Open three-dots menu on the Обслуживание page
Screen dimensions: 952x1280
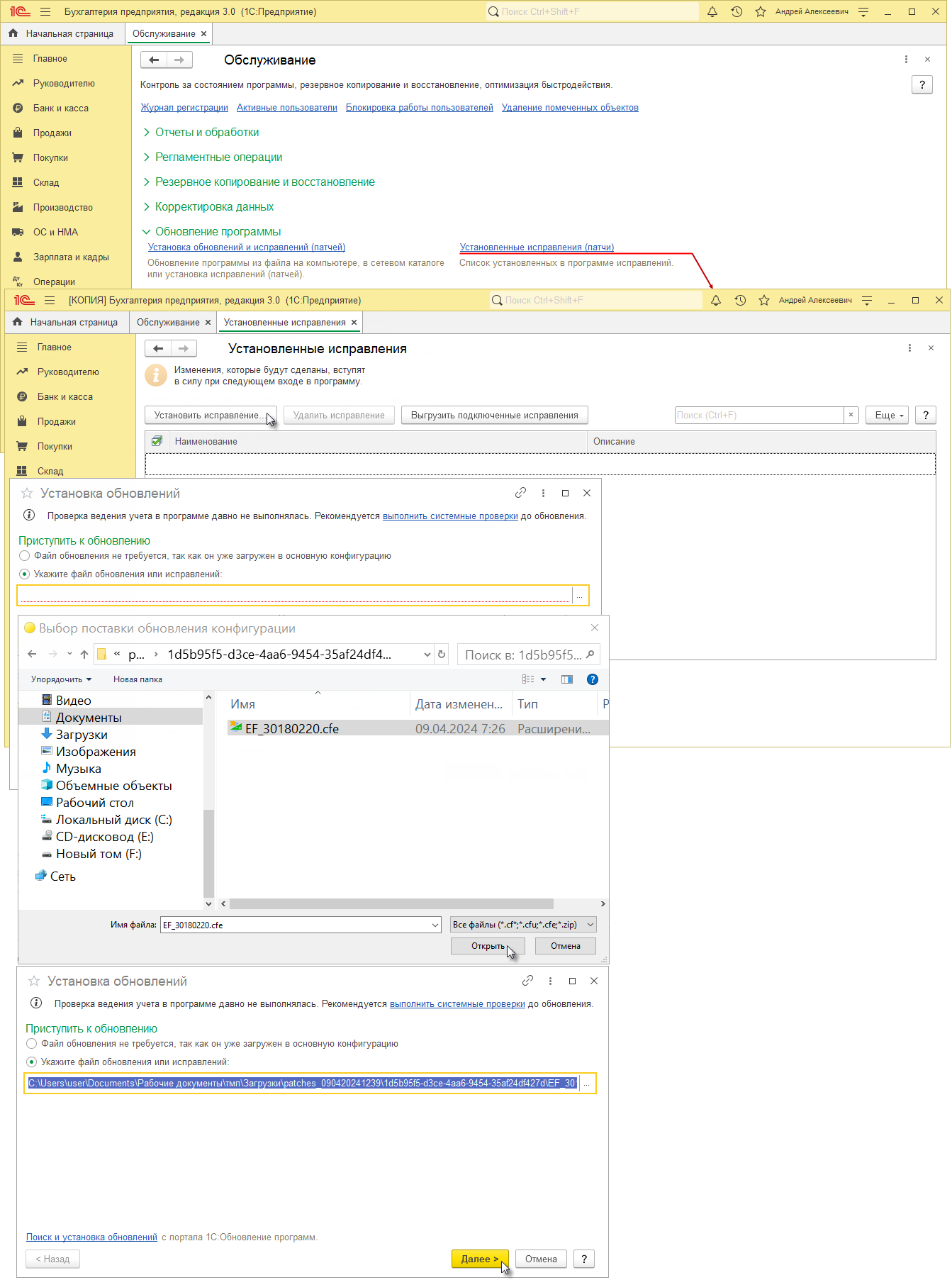pos(906,60)
